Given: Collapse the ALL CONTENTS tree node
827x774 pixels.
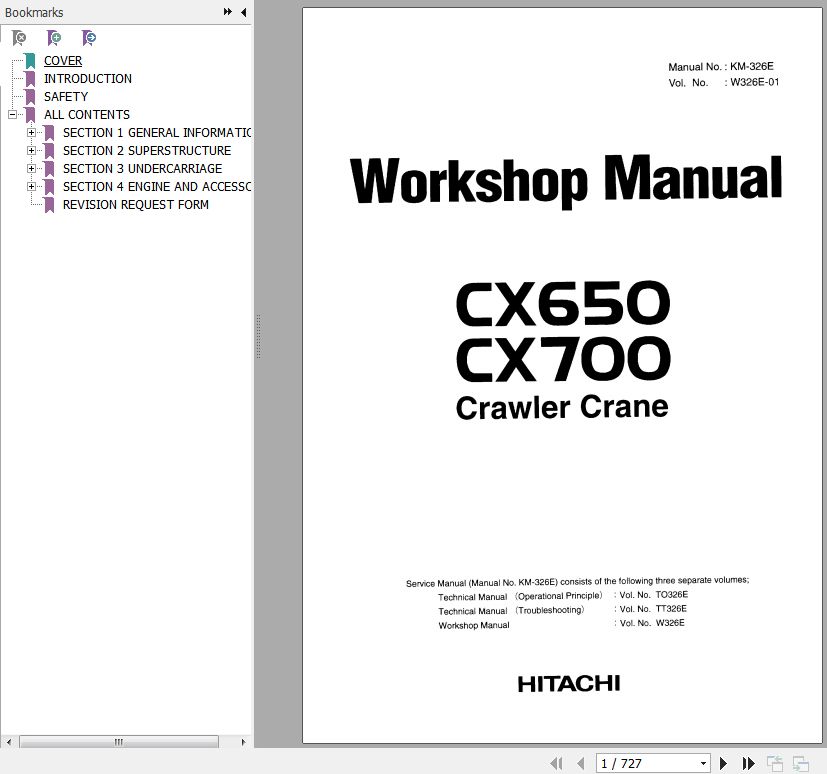Looking at the screenshot, I should (12, 114).
